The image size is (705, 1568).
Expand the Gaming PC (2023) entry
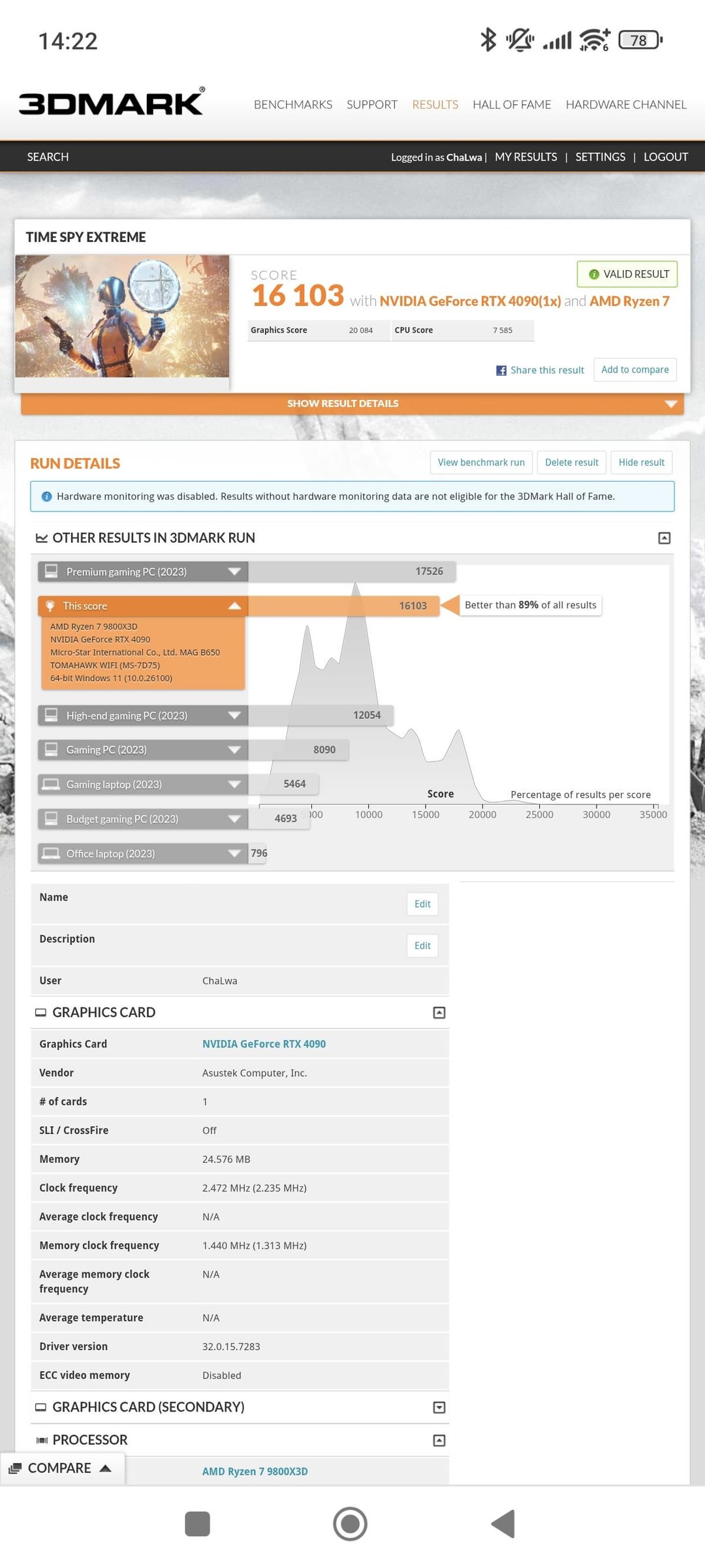tap(143, 750)
